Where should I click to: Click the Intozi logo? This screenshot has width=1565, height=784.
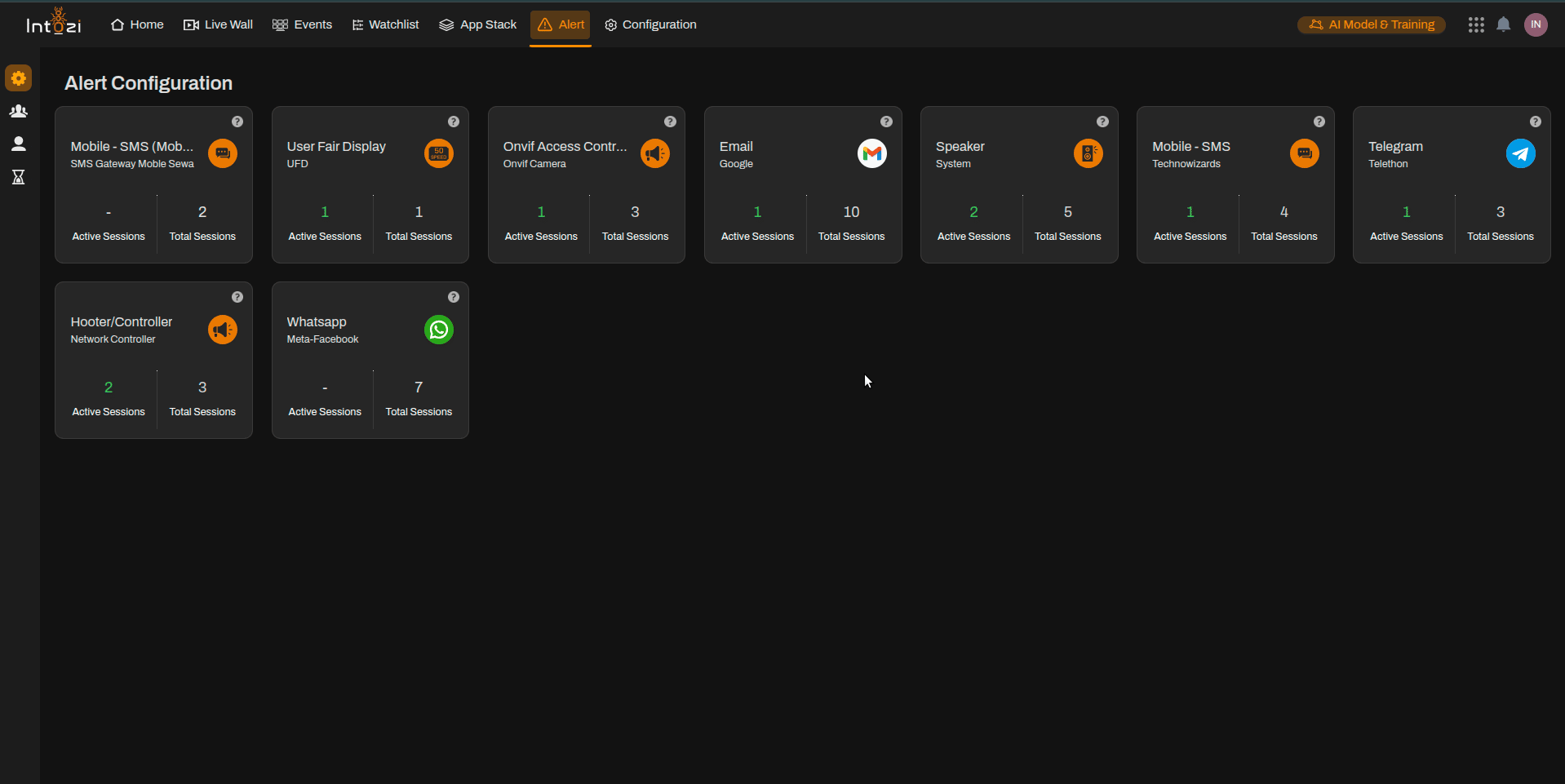tap(54, 23)
